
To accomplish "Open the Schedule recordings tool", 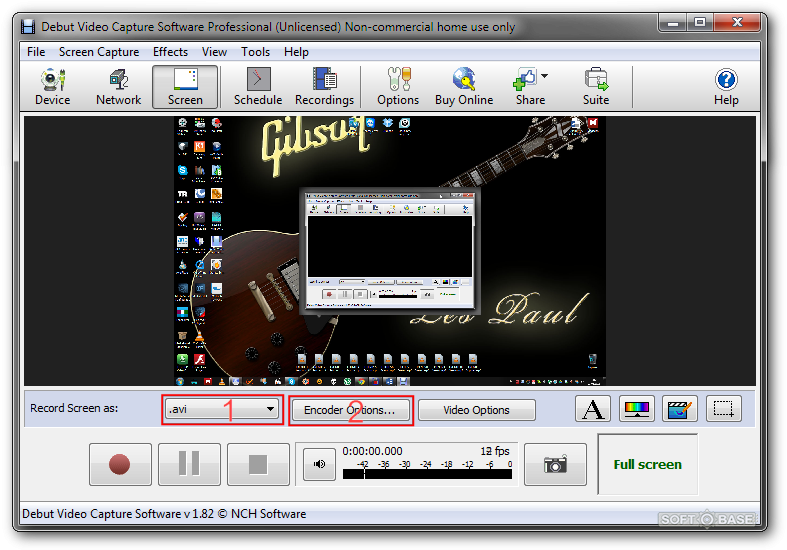I will tap(258, 87).
